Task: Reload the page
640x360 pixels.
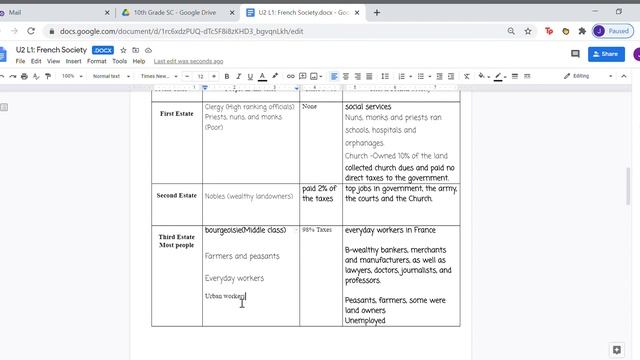Action: pyautogui.click(x=31, y=31)
